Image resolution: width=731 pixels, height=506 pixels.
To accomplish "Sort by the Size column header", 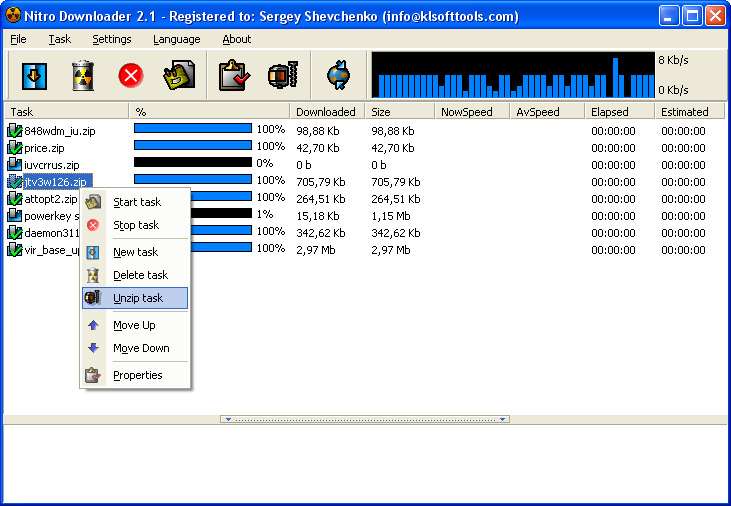I will 400,112.
